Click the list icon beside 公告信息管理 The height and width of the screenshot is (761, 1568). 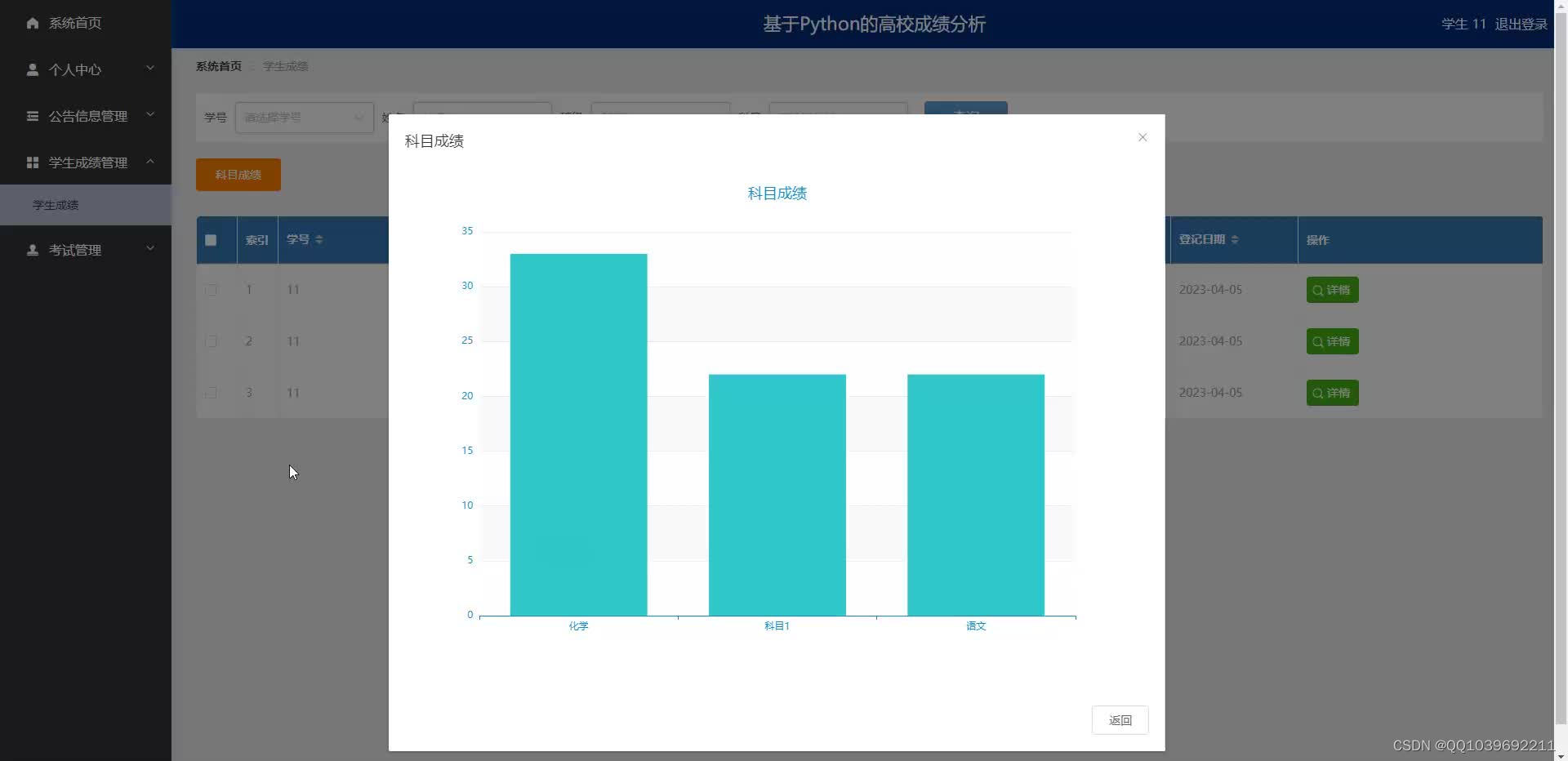[x=33, y=116]
